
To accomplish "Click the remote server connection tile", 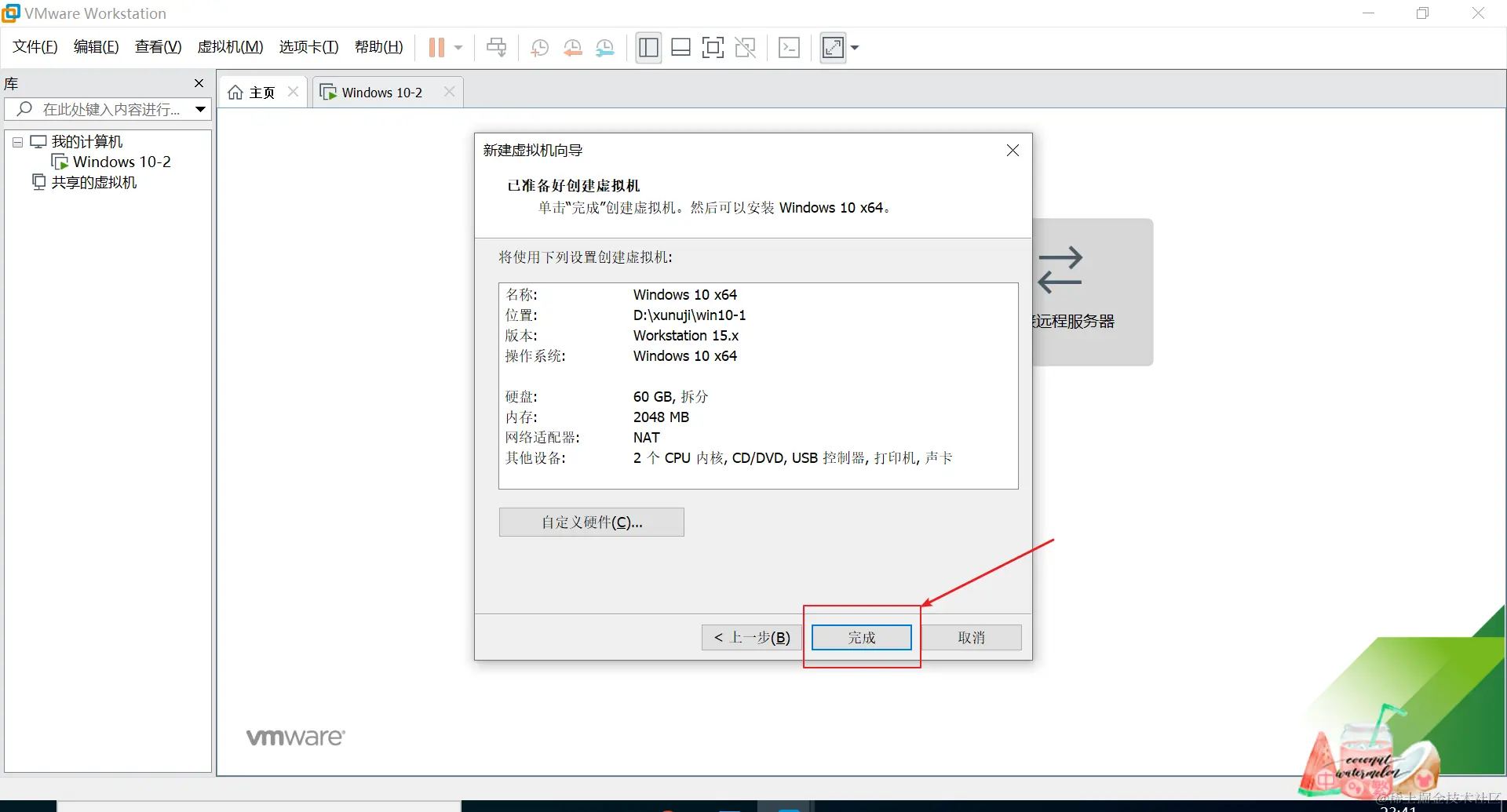I will tap(1093, 292).
